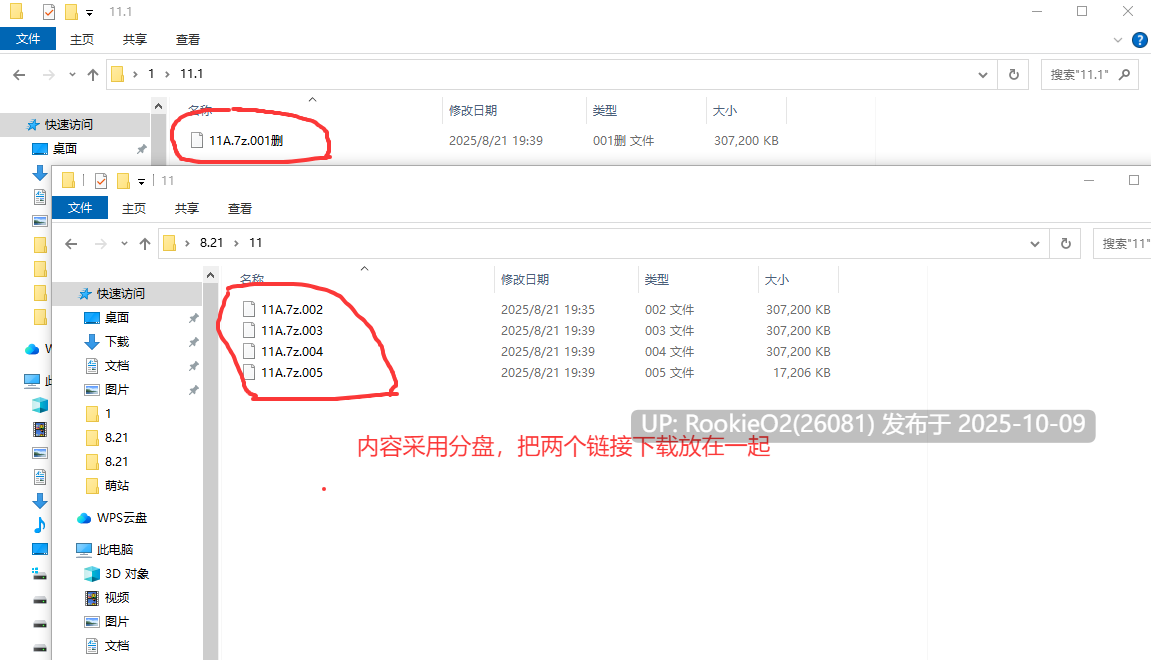This screenshot has width=1151, height=660.
Task: Open 视频 in the sidebar
Action: [x=117, y=598]
